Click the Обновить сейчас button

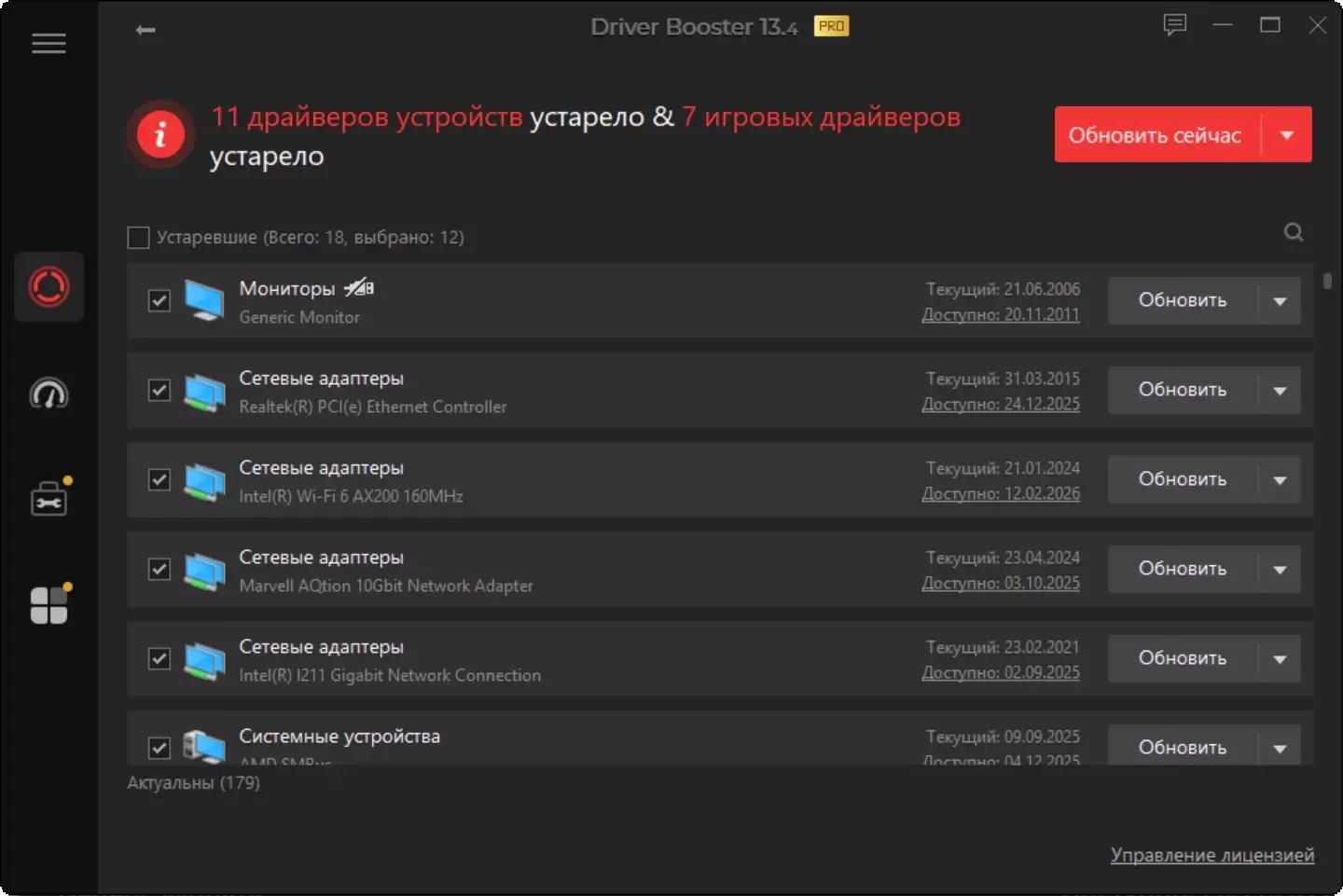[1156, 135]
